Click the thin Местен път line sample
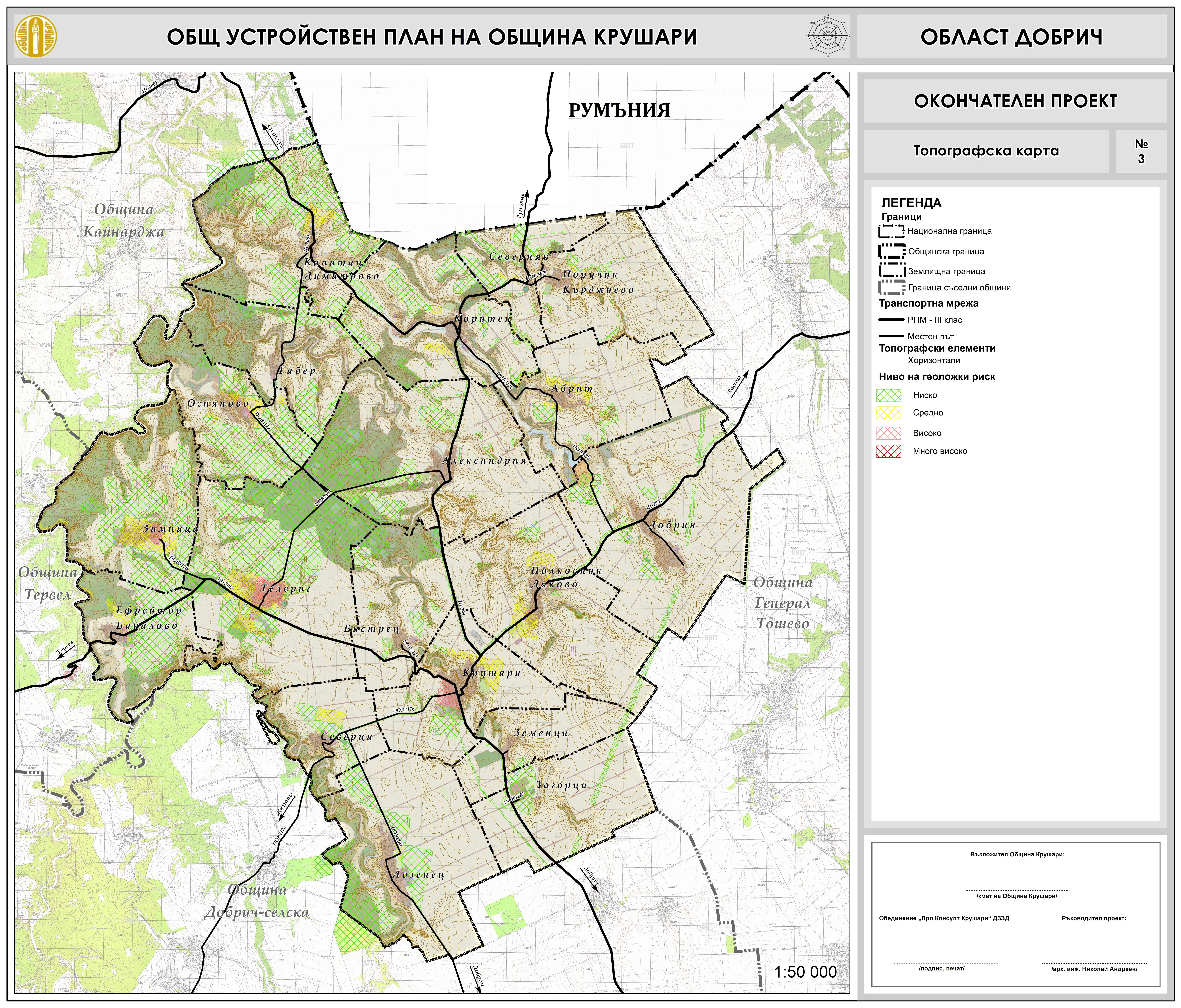1181x1008 pixels. [x=891, y=336]
